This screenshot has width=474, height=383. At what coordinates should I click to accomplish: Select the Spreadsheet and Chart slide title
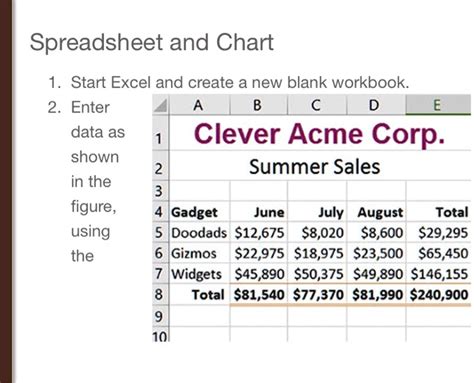click(x=152, y=43)
